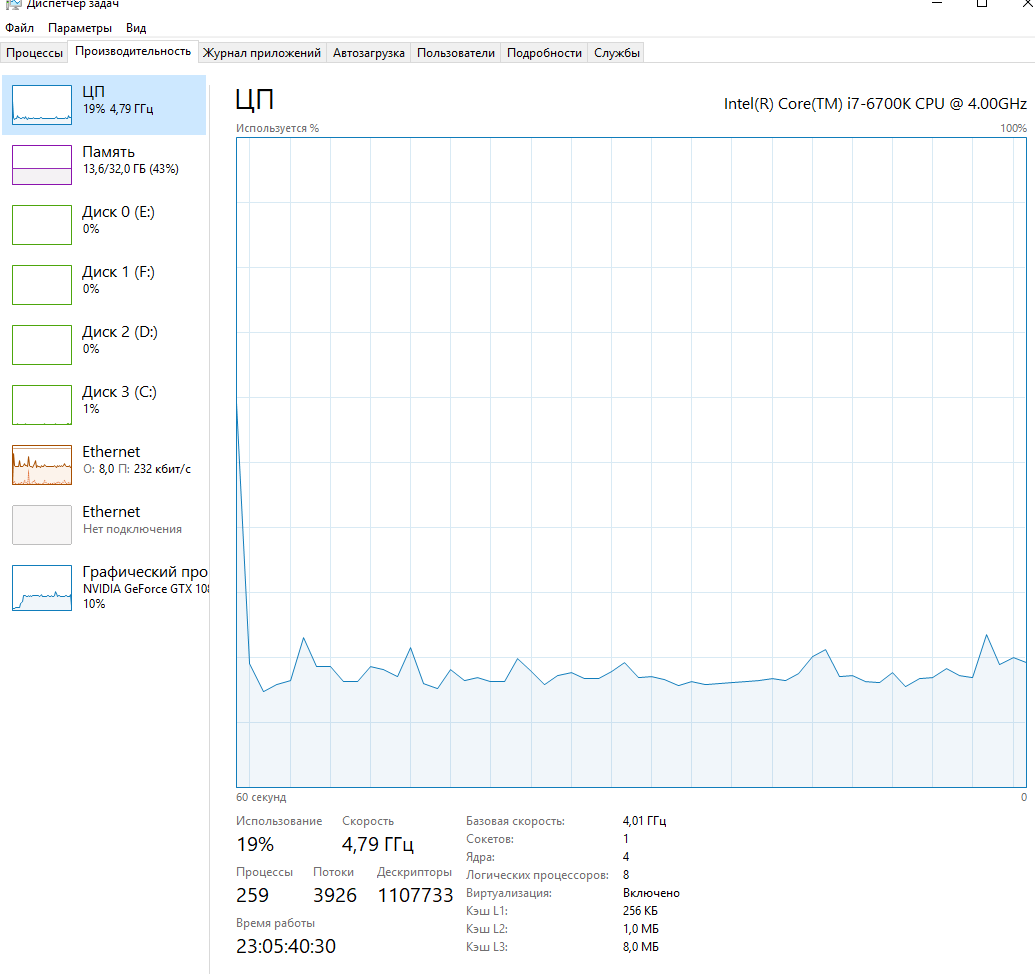Click the 19% Использование value
The image size is (1035, 974).
pyautogui.click(x=255, y=844)
